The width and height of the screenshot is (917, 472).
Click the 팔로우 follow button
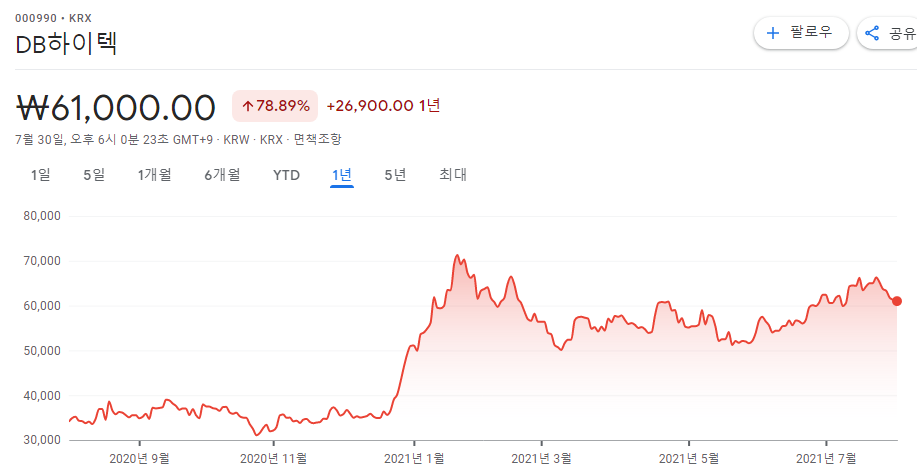point(801,33)
